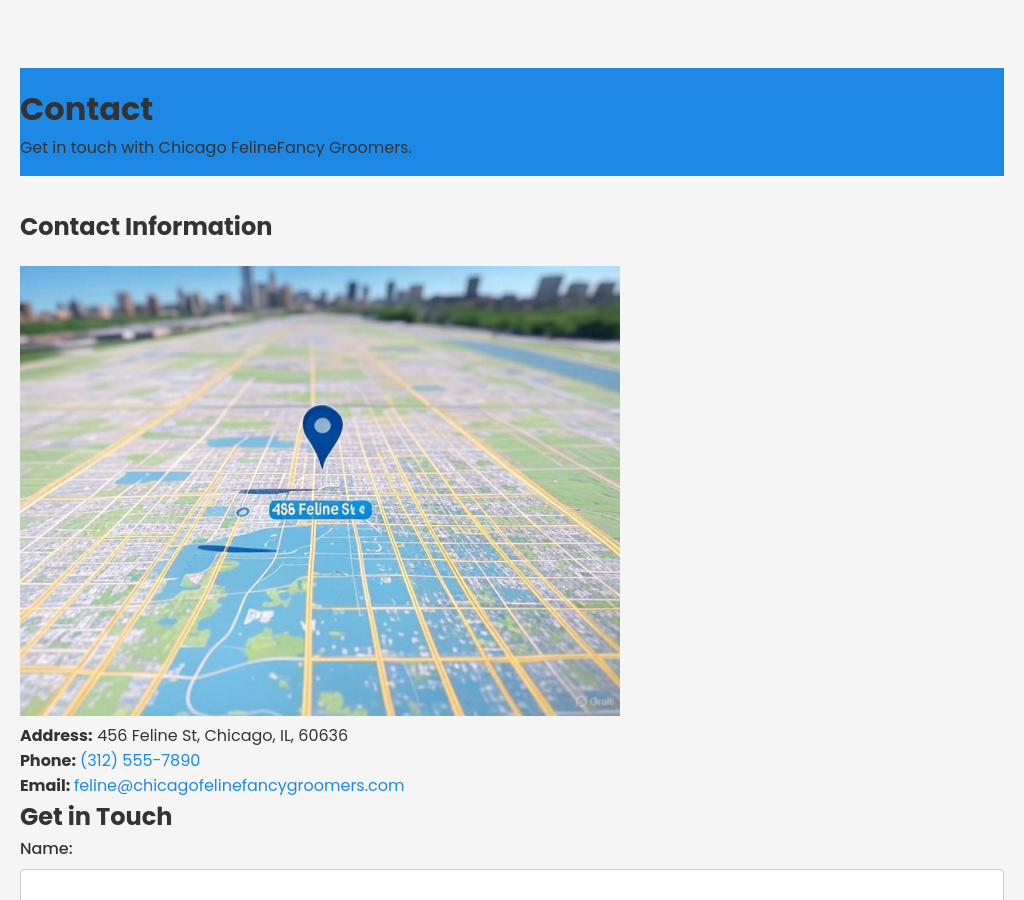Click the "Contact Information" section heading
Image resolution: width=1024 pixels, height=900 pixels.
pyautogui.click(x=146, y=227)
